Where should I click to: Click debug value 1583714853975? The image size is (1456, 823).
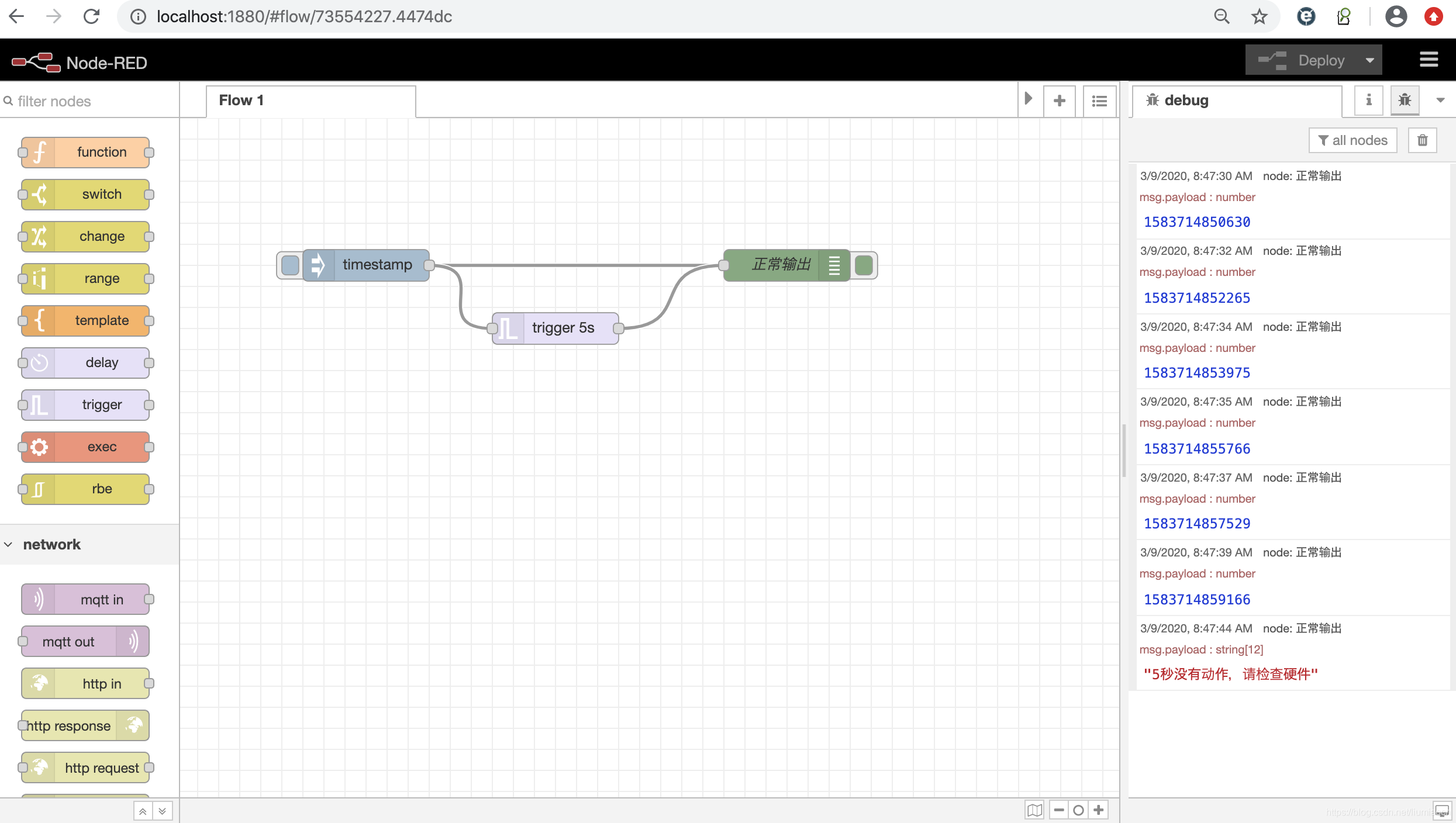1197,373
